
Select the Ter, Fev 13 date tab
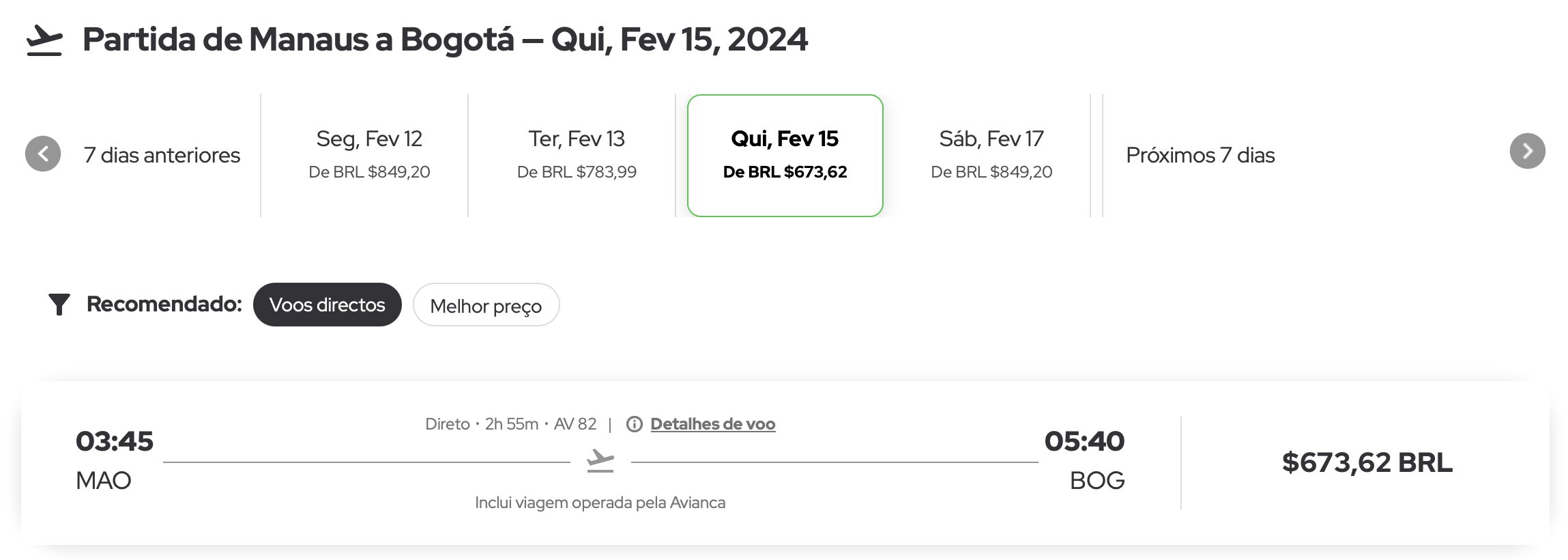point(577,155)
